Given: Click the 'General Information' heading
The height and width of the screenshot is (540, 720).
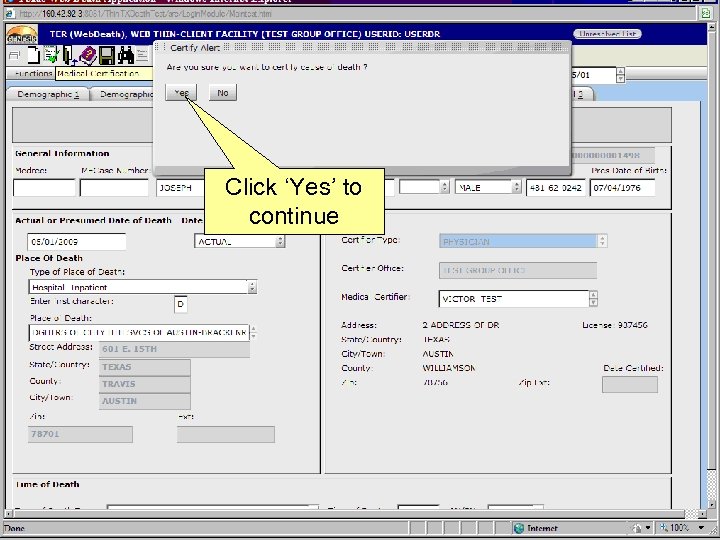Looking at the screenshot, I should [x=62, y=153].
